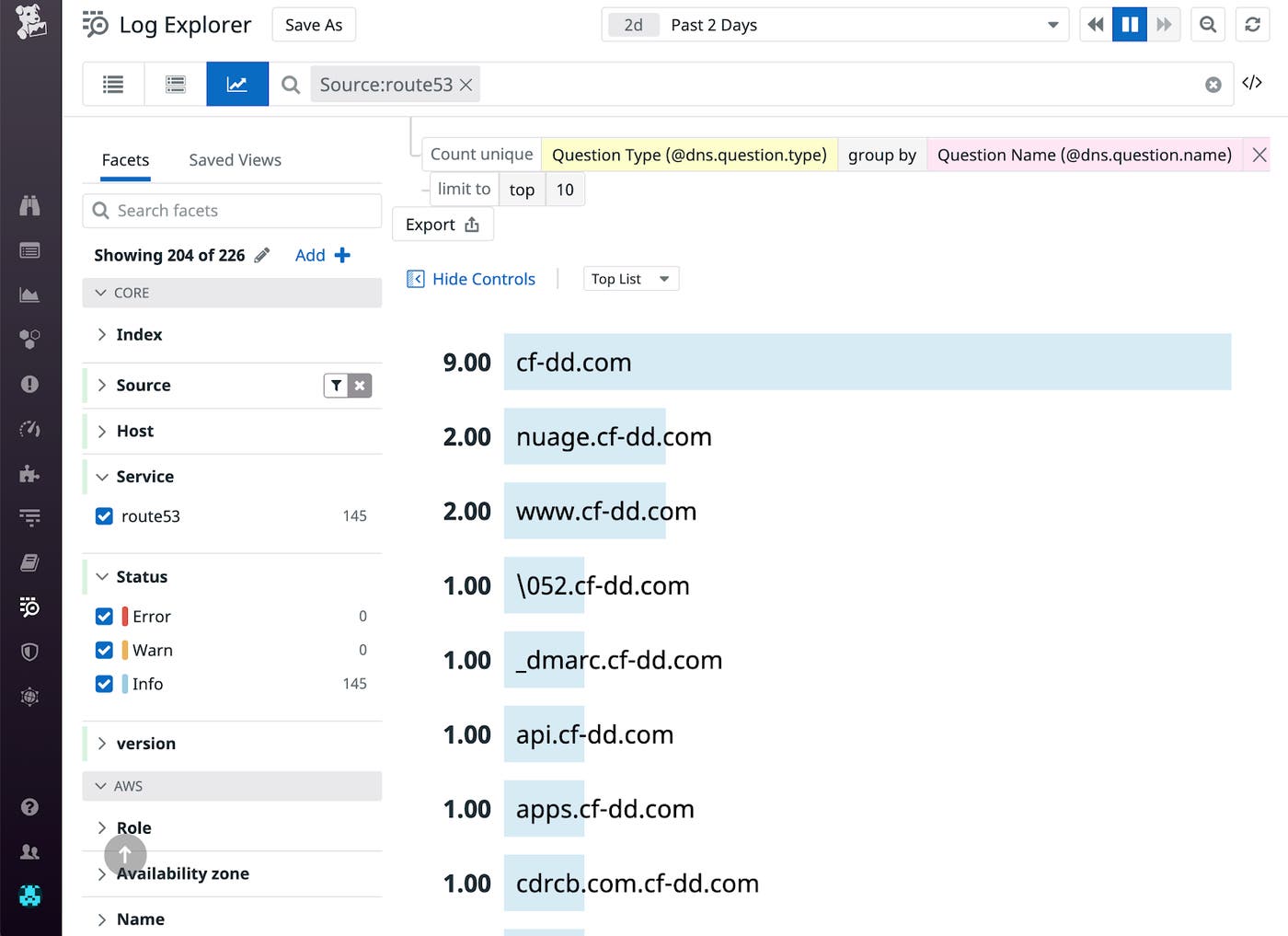Expand the Host facet
Image resolution: width=1288 pixels, height=936 pixels.
(102, 431)
